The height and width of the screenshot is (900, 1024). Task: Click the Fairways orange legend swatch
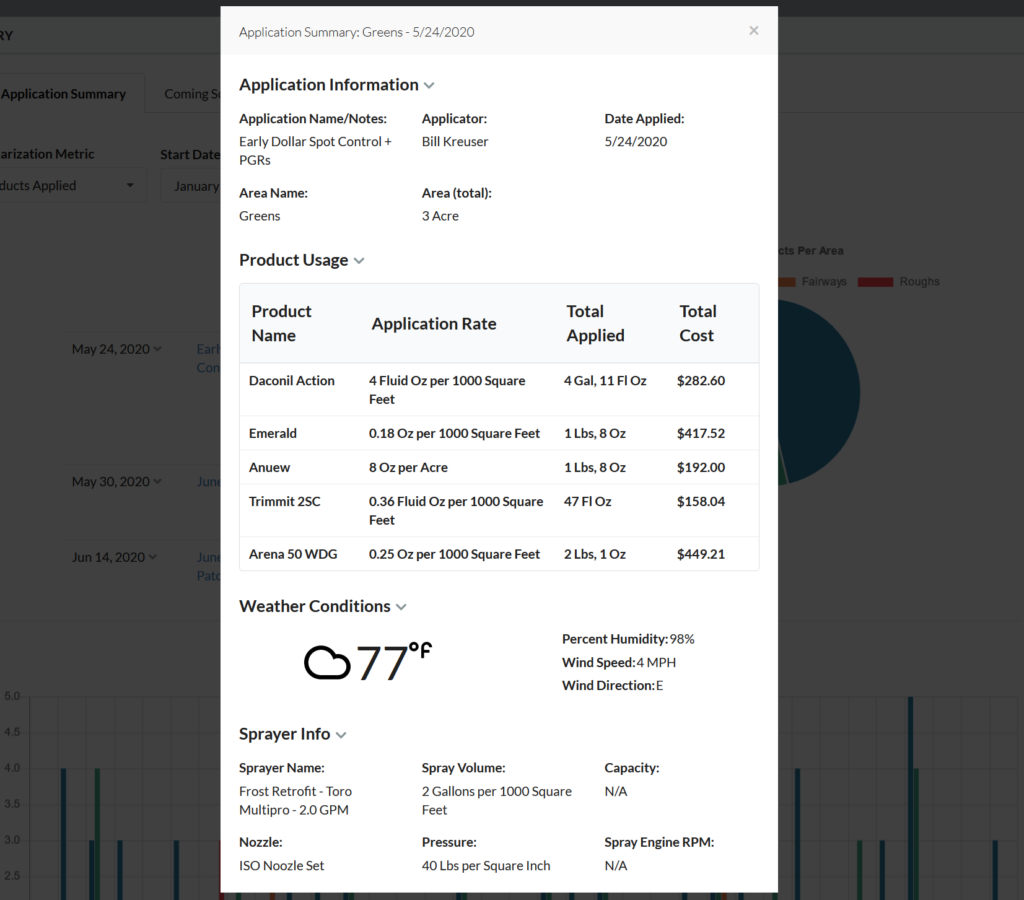(786, 281)
